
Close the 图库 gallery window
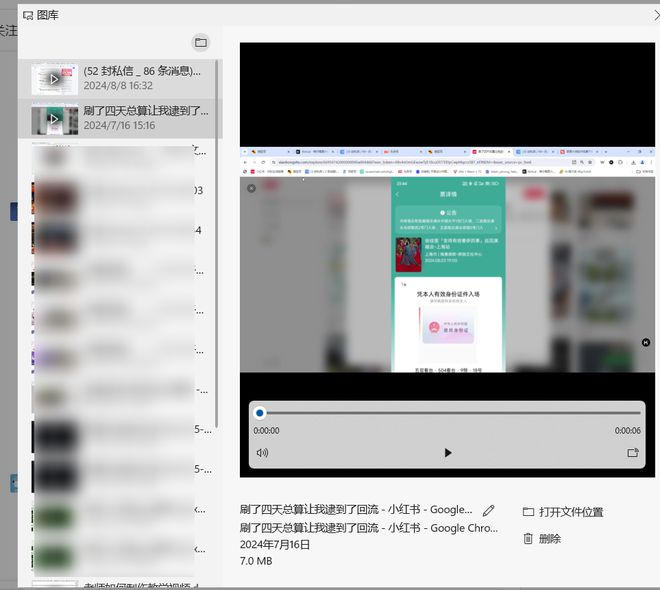click(x=655, y=15)
